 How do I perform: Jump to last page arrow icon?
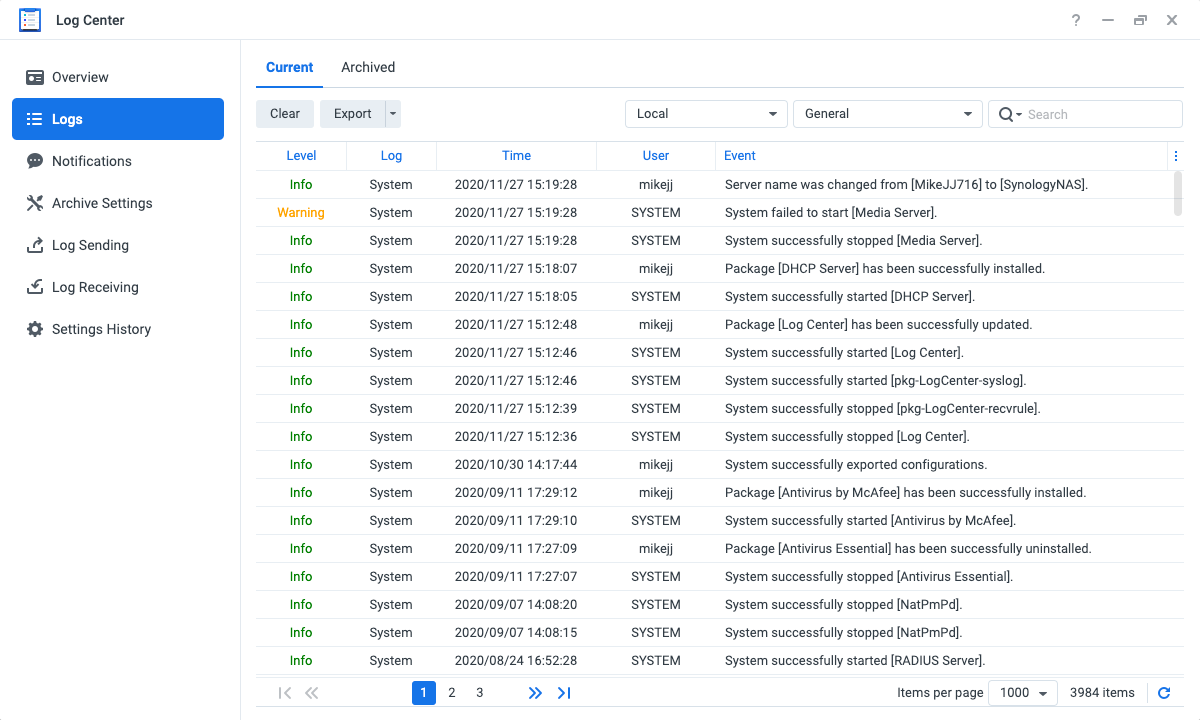pos(564,693)
